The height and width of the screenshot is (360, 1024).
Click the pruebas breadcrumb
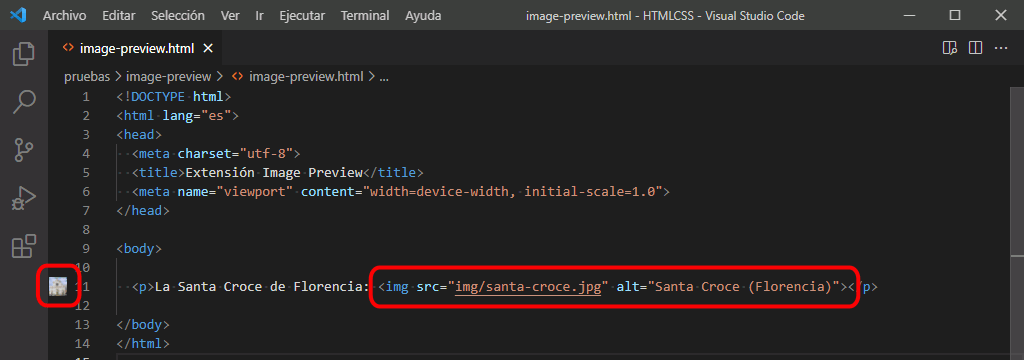coord(88,76)
